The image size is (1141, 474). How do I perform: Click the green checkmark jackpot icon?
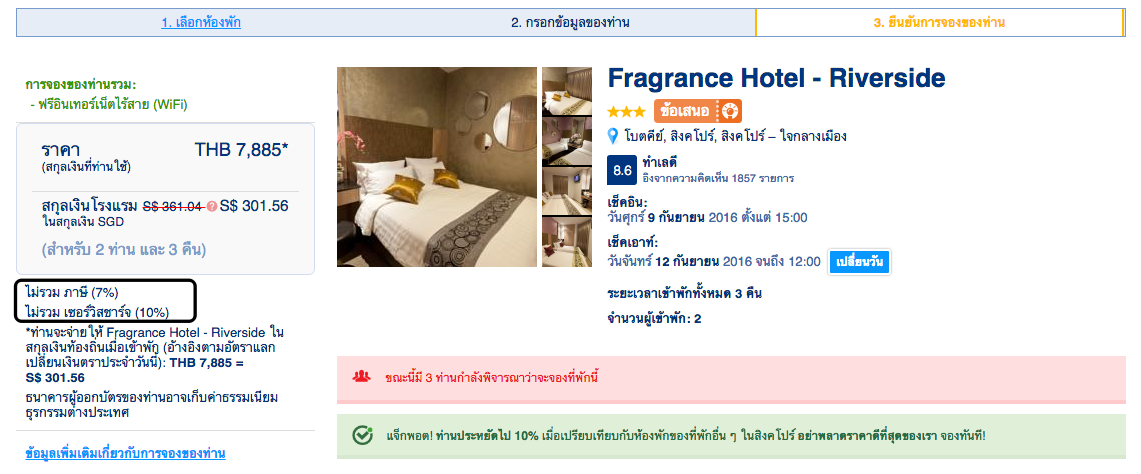click(362, 435)
